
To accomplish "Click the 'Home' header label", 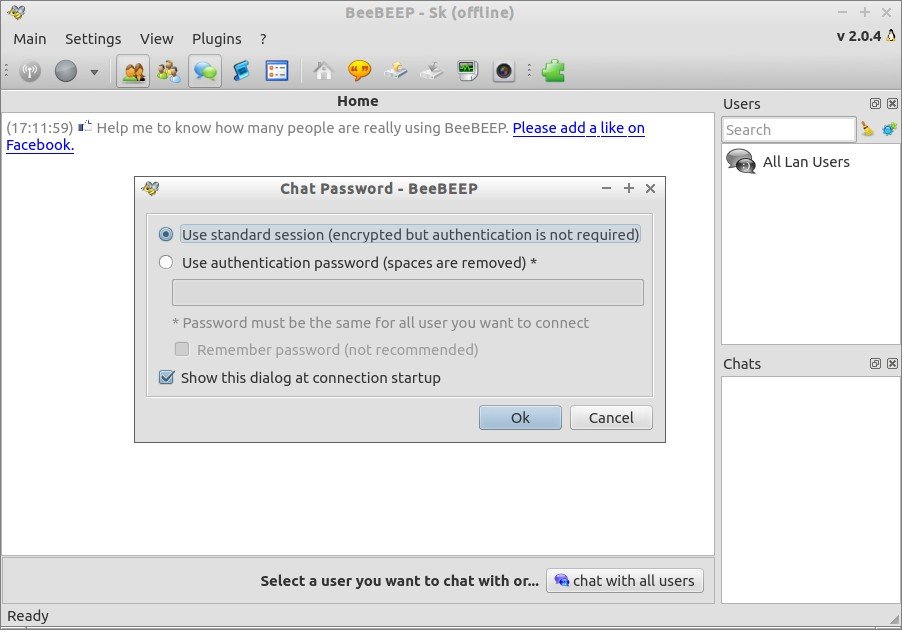I will 358,101.
